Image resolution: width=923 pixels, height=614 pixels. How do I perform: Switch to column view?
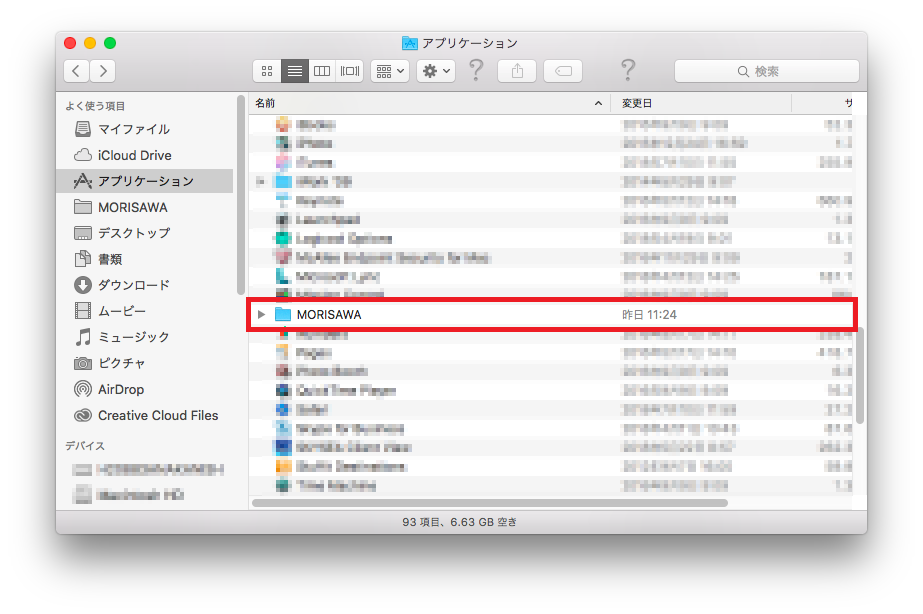[x=322, y=71]
